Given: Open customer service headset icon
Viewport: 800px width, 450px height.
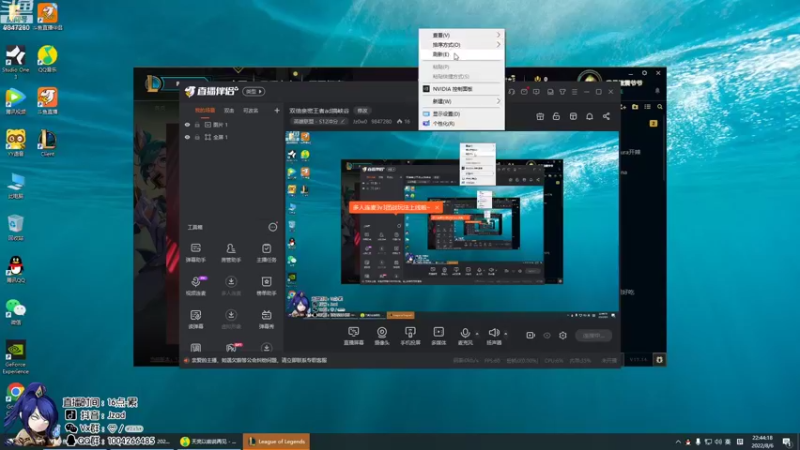Looking at the screenshot, I should (511, 92).
